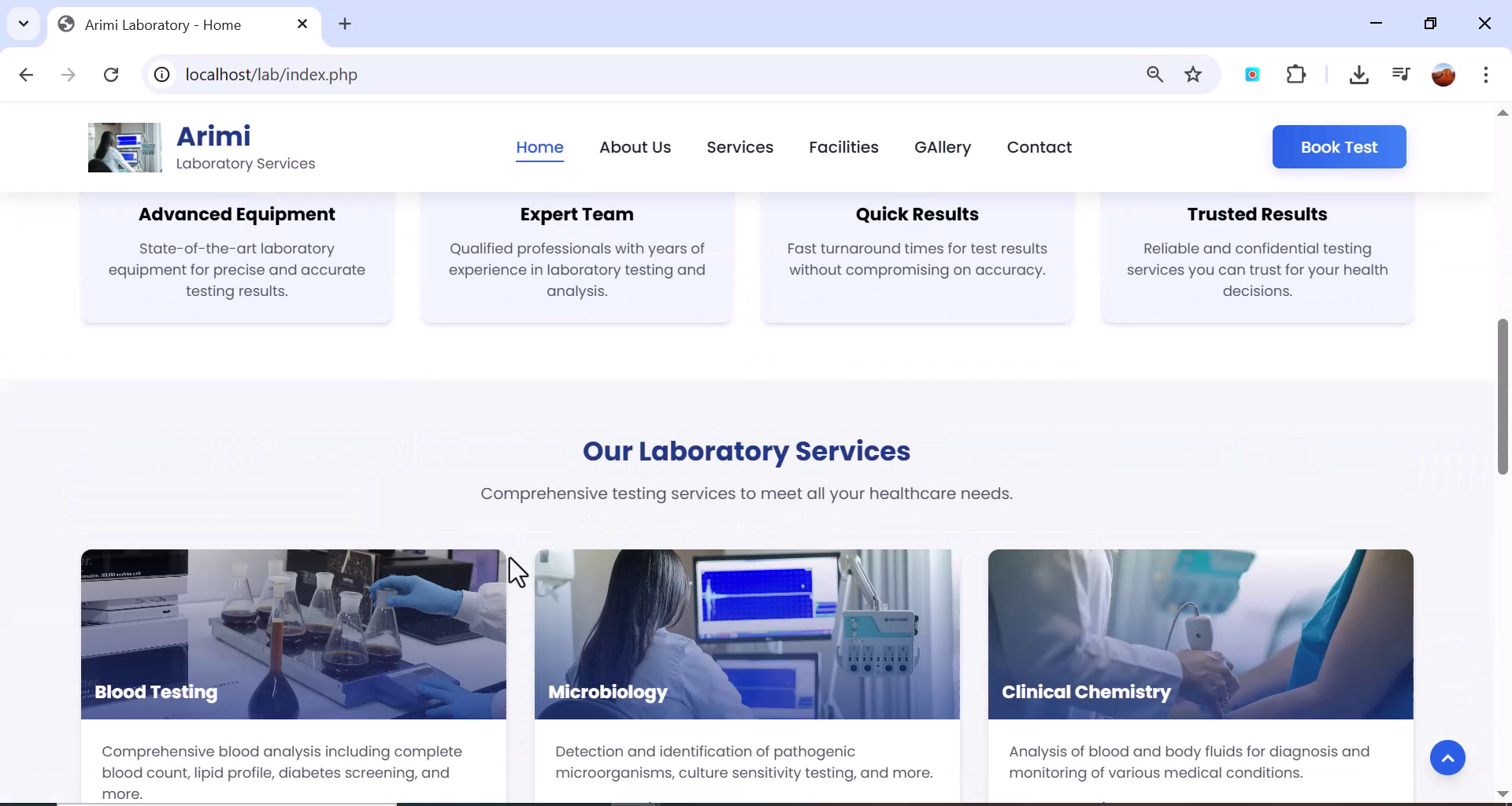The height and width of the screenshot is (806, 1512).
Task: Open the Facilities menu link
Action: click(843, 147)
